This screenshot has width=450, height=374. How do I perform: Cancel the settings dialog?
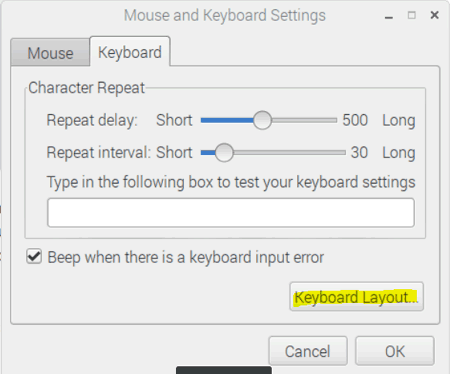pyautogui.click(x=308, y=351)
